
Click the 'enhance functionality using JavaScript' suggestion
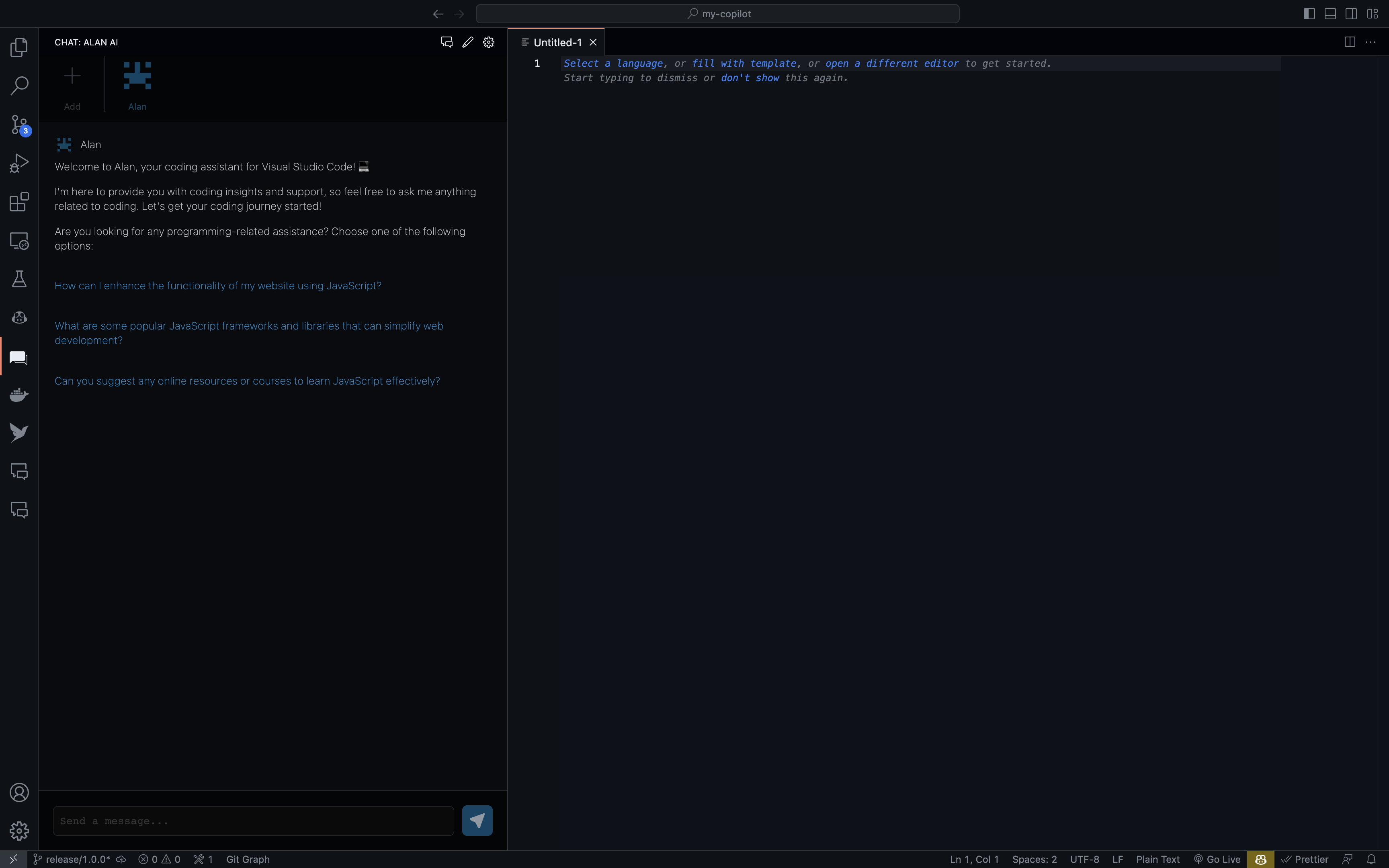[217, 286]
